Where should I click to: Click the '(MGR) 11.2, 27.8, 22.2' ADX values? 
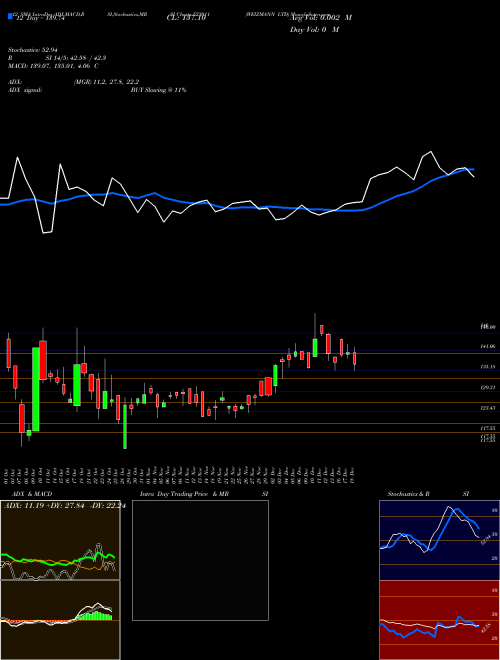106,82
